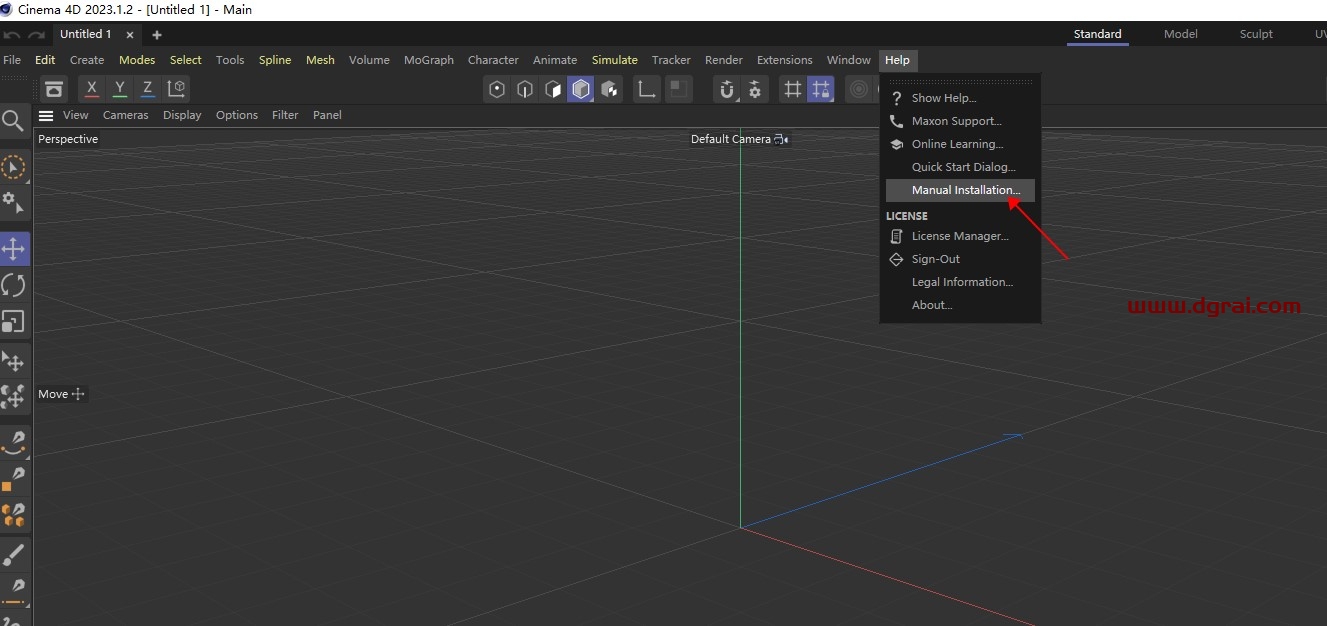Viewport: 1327px width, 626px height.
Task: Click the highlighted cube mode icon in top toolbar
Action: 581,89
